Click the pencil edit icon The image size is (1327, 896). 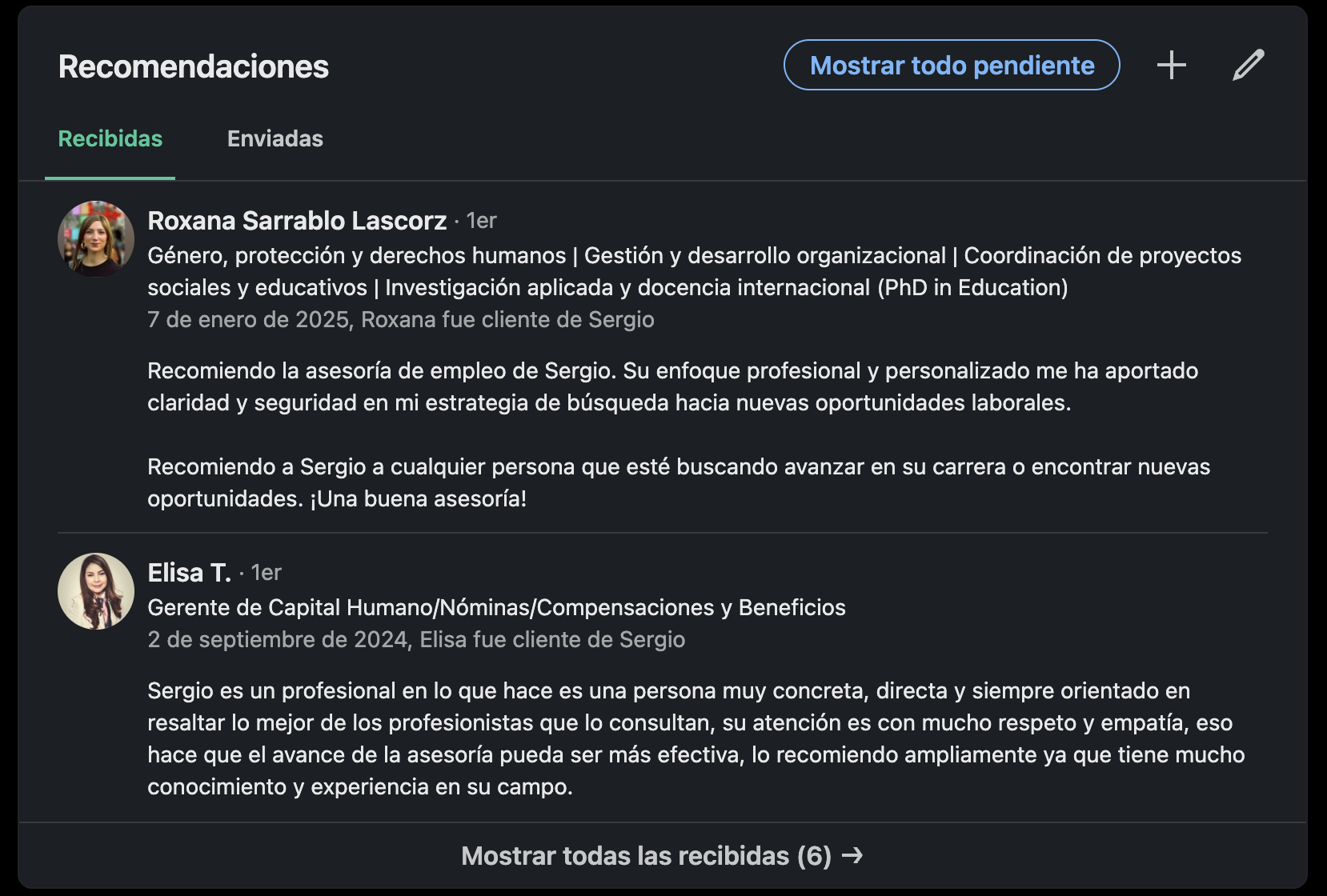(1248, 66)
